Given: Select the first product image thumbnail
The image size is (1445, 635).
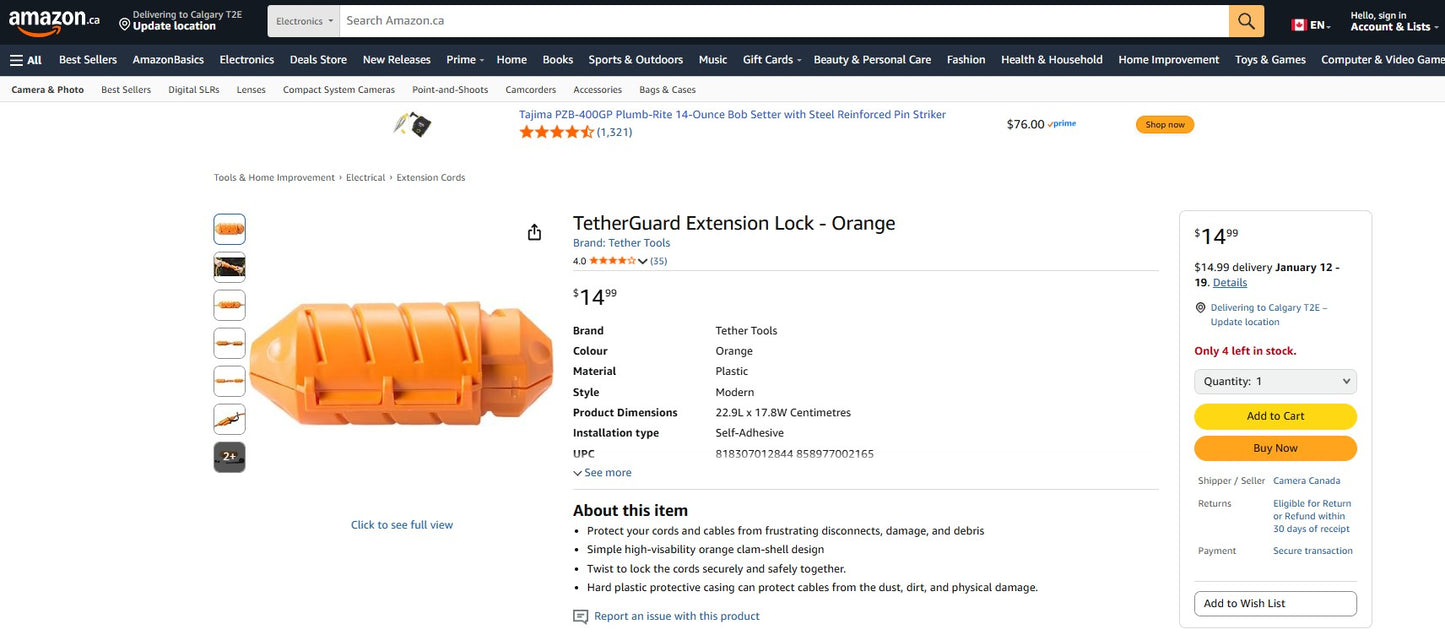Looking at the screenshot, I should 229,228.
